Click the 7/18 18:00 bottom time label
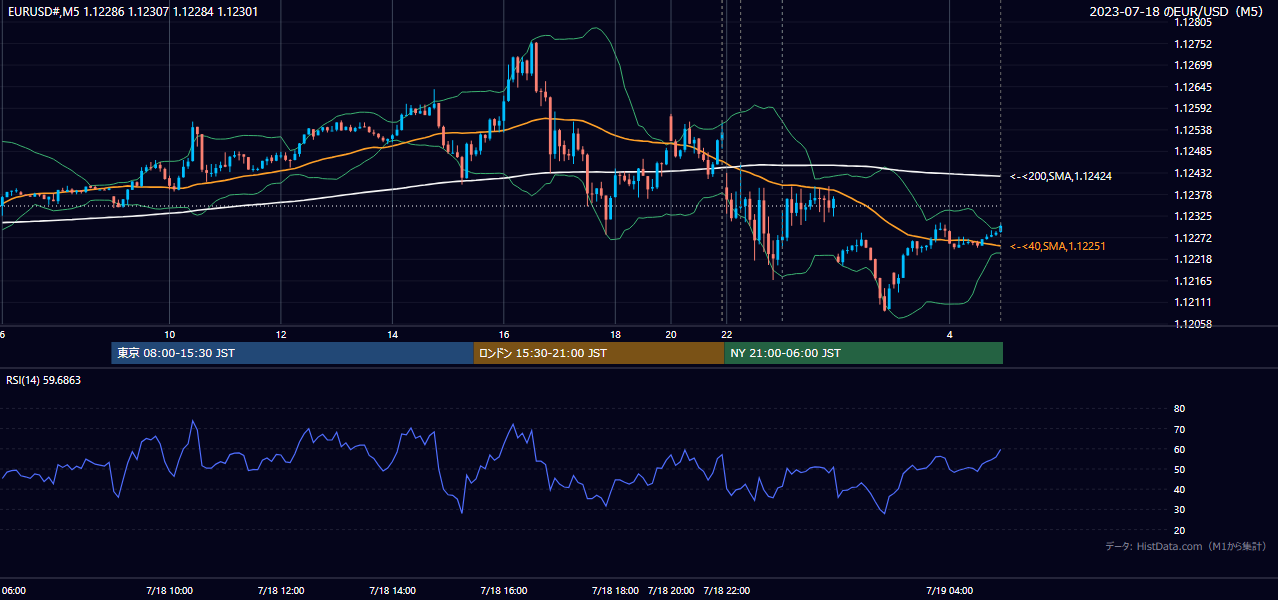This screenshot has height=600, width=1278. click(x=616, y=591)
